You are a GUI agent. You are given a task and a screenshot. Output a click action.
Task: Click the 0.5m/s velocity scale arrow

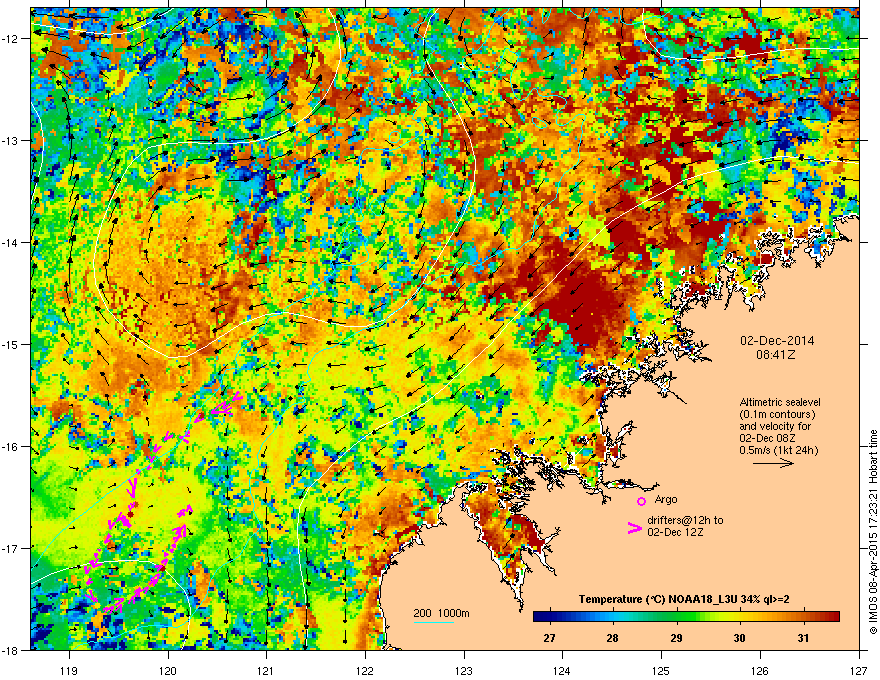[x=773, y=463]
